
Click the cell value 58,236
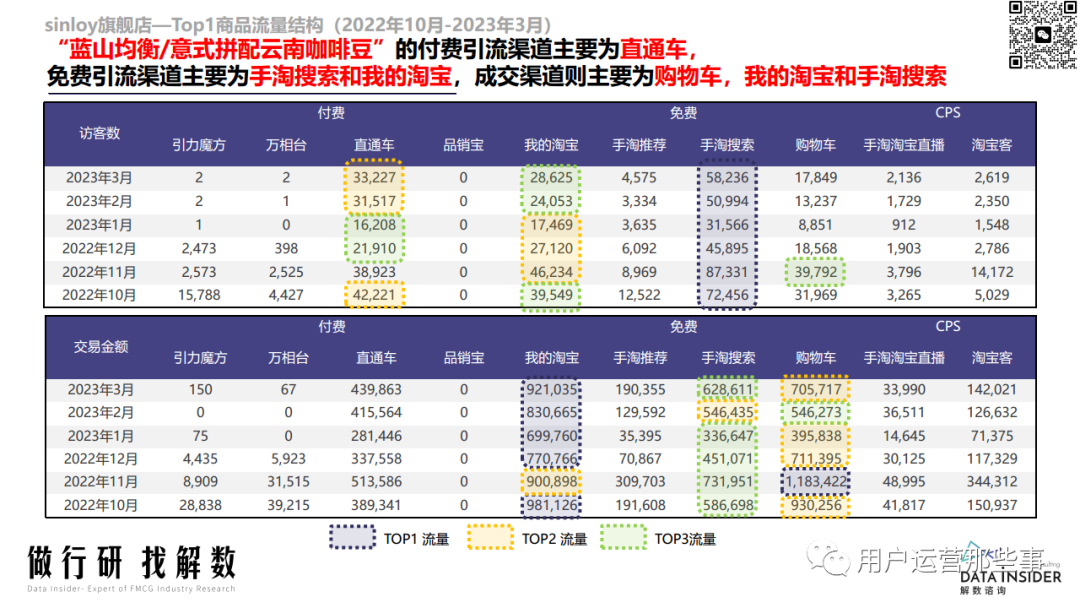(727, 178)
